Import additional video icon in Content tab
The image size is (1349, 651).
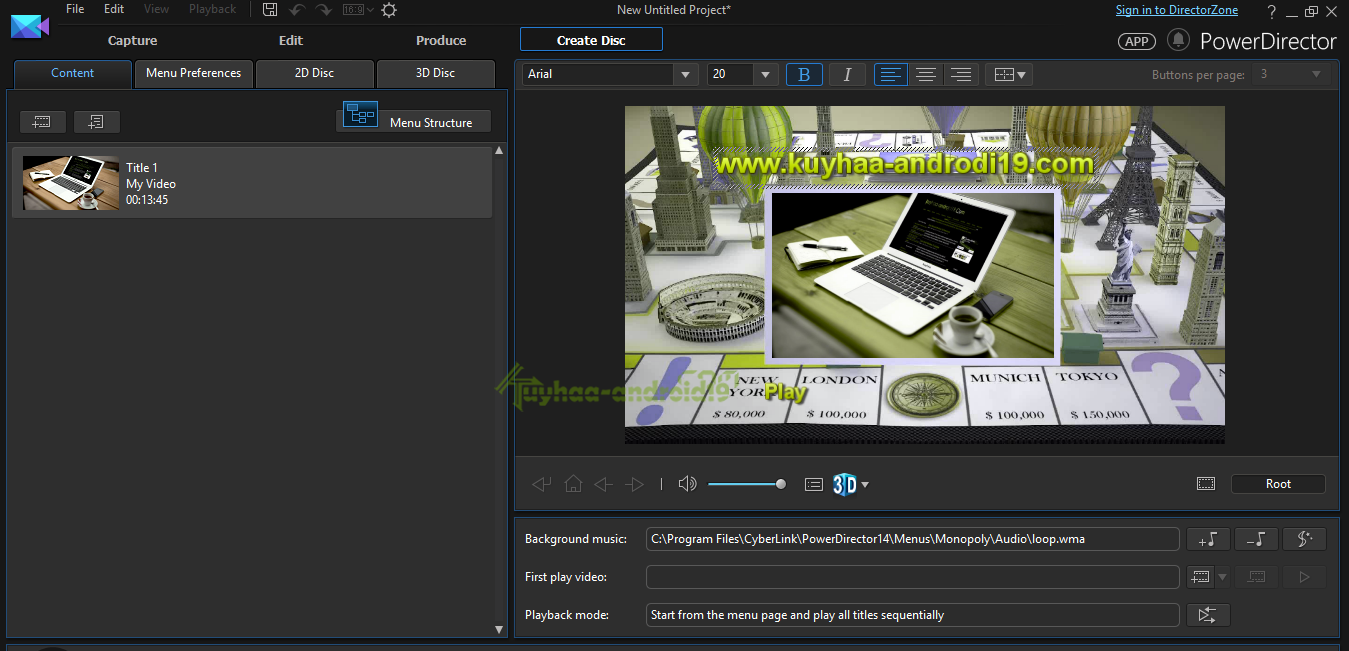coord(43,122)
